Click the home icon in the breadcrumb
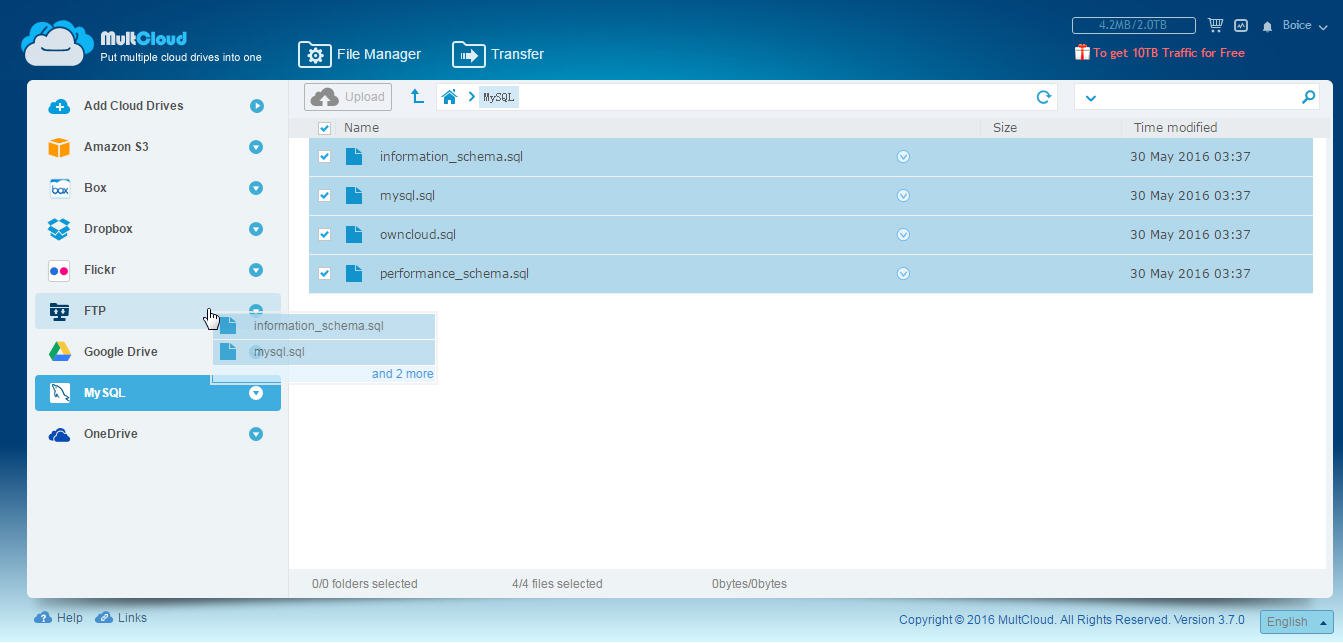The height and width of the screenshot is (643, 1343). 450,97
